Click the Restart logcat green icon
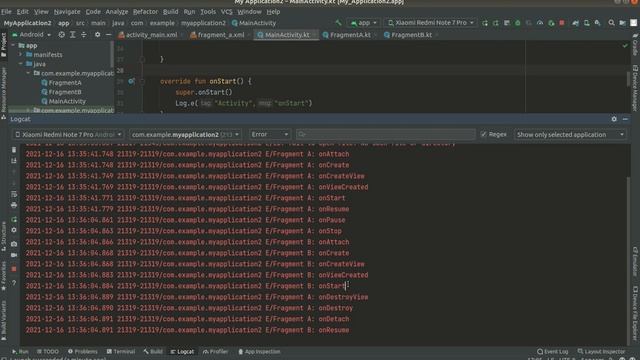 tap(14, 219)
